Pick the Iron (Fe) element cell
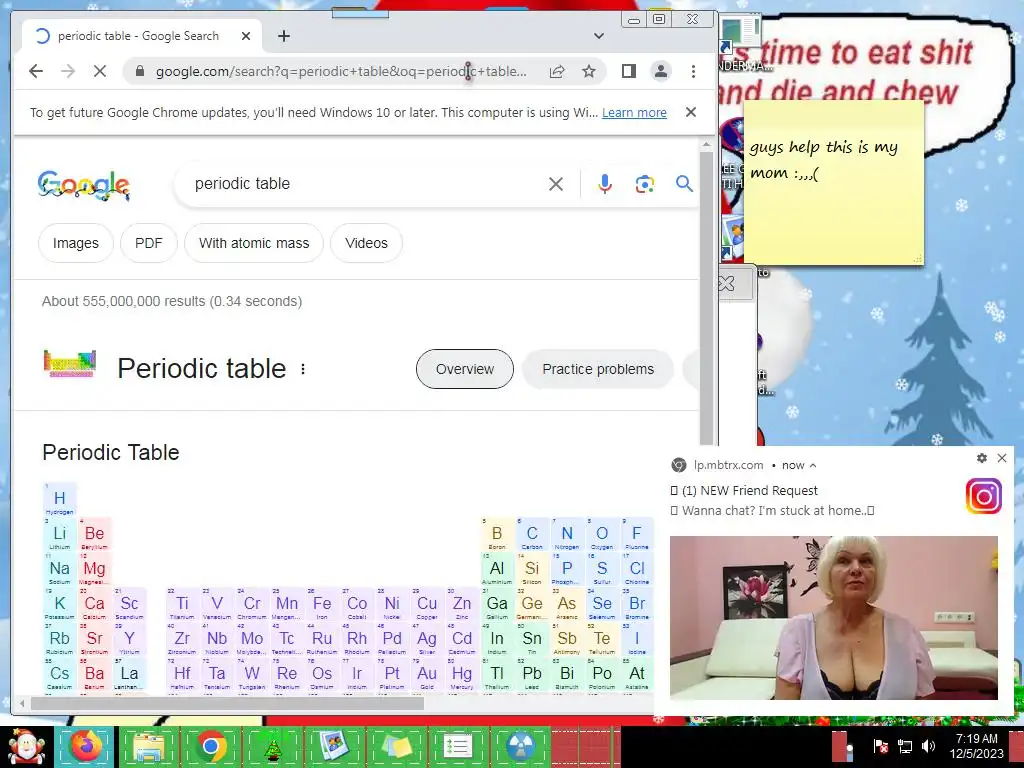 click(322, 604)
